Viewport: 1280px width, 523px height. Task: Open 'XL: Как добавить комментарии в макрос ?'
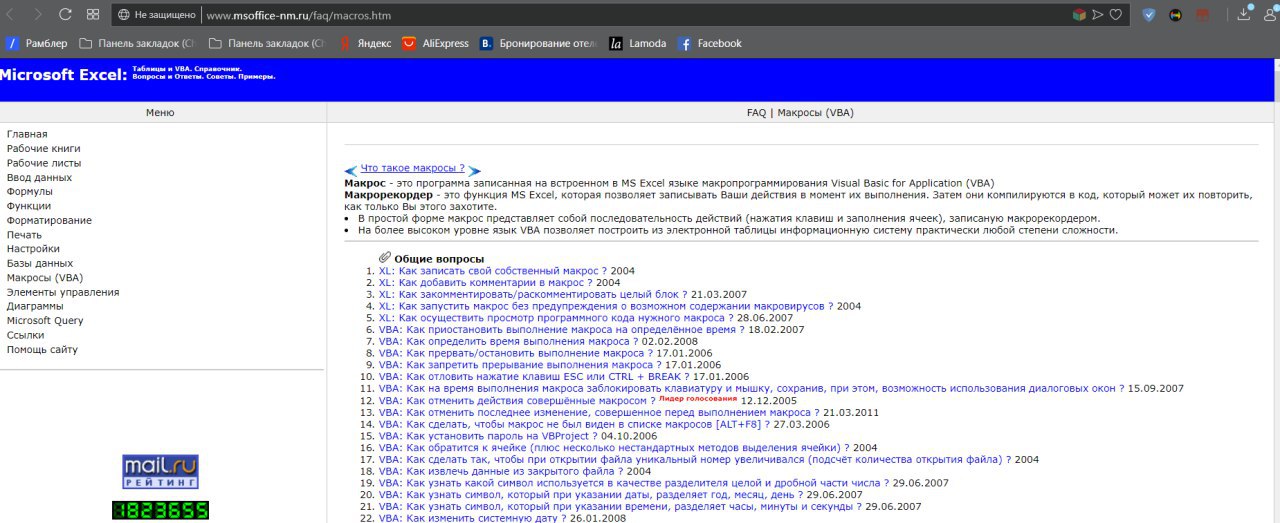(x=485, y=282)
